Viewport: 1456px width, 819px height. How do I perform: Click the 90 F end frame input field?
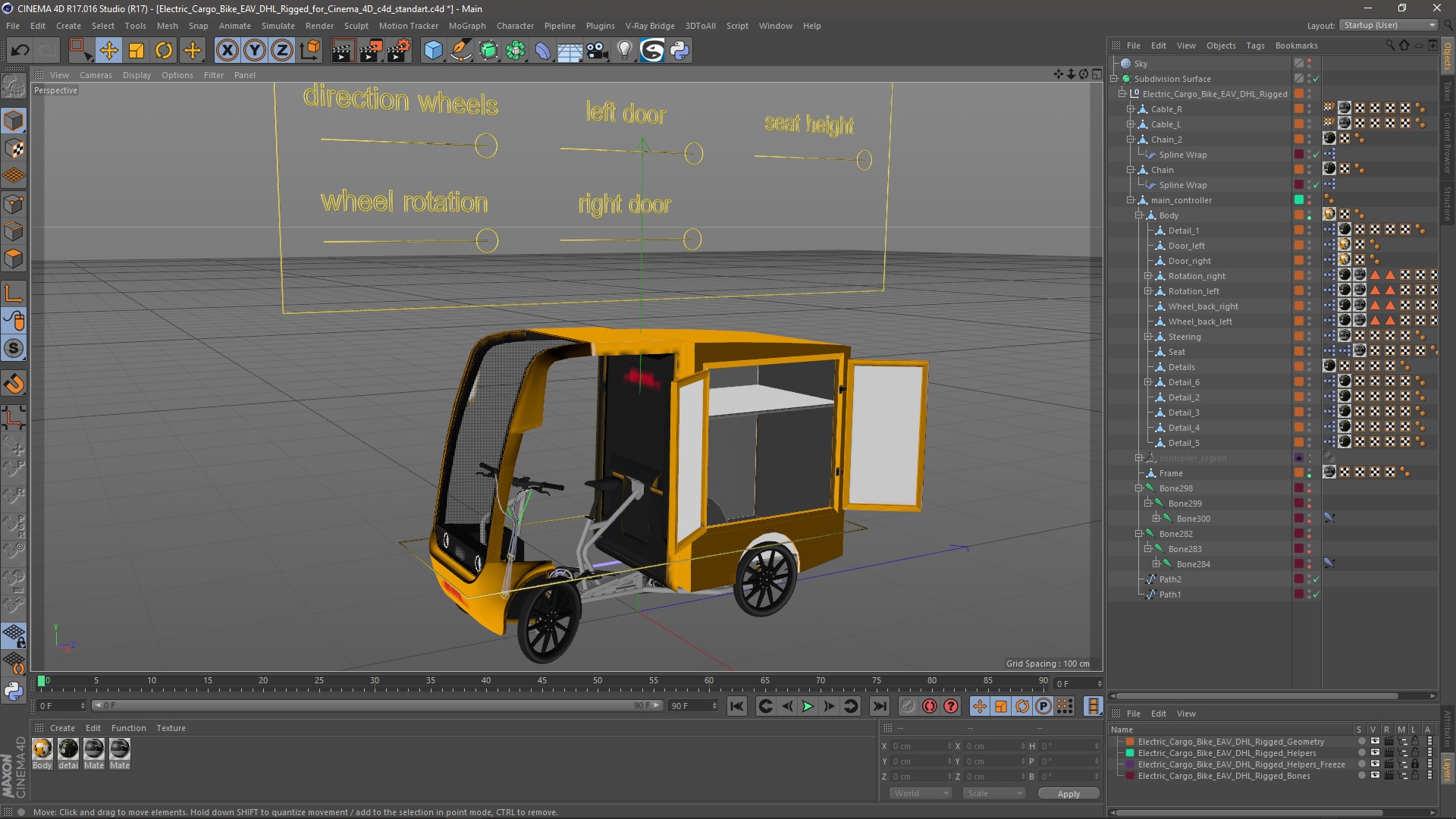693,705
